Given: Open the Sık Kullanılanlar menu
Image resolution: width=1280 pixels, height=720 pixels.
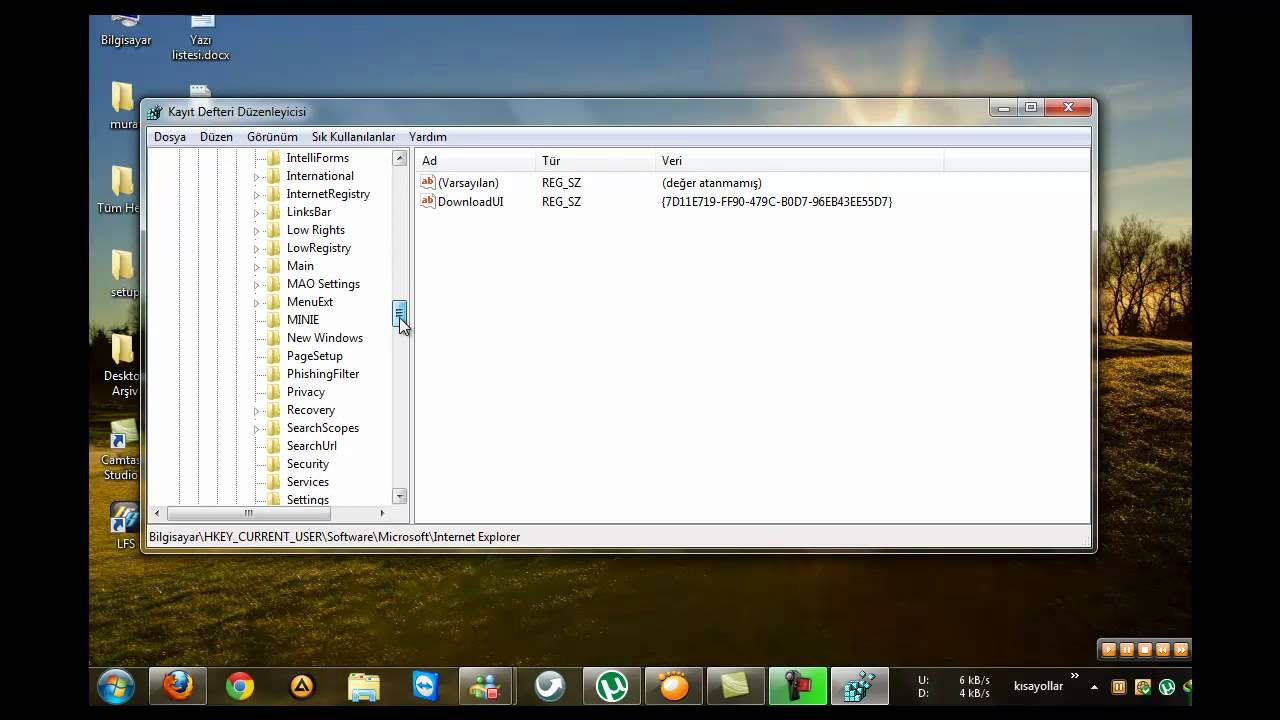Looking at the screenshot, I should [x=353, y=137].
